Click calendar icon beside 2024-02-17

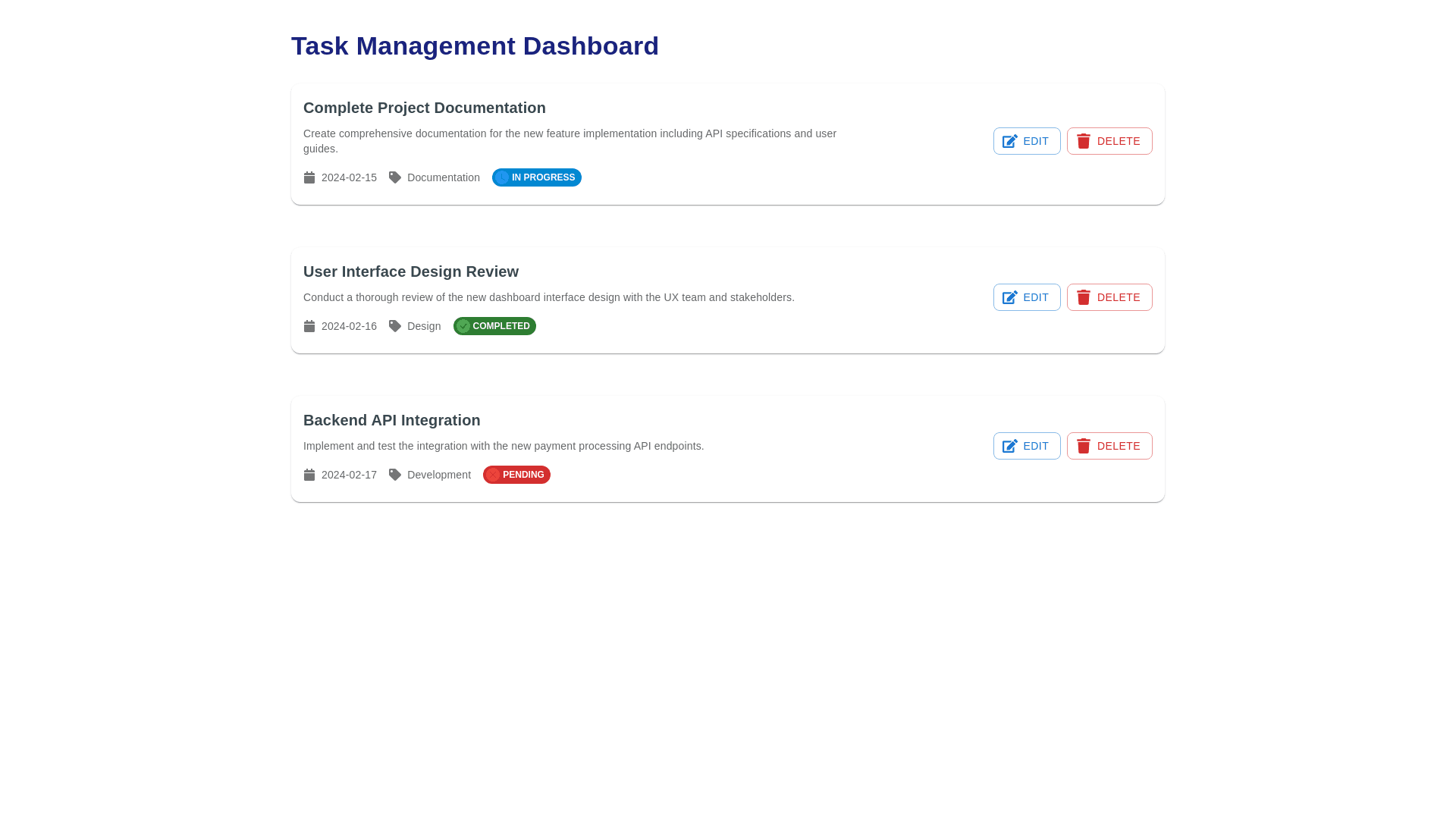(x=309, y=475)
